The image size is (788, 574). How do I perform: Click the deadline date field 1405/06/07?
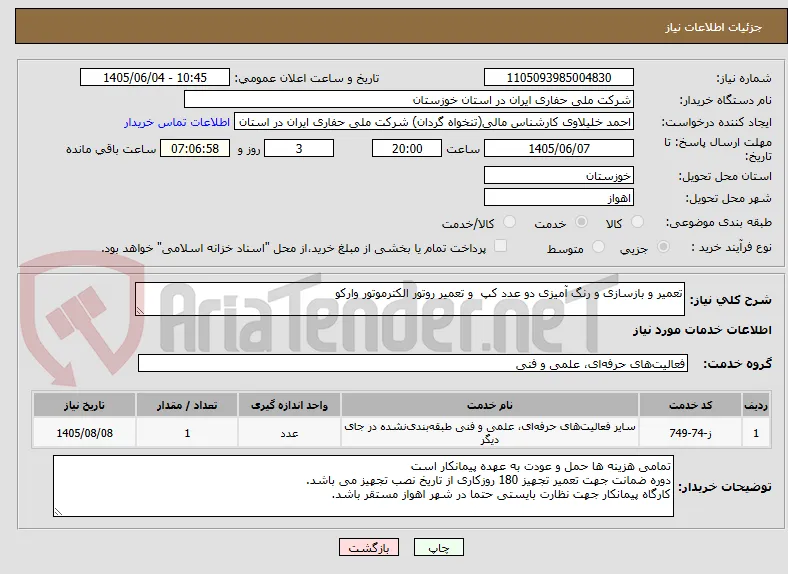coord(558,148)
